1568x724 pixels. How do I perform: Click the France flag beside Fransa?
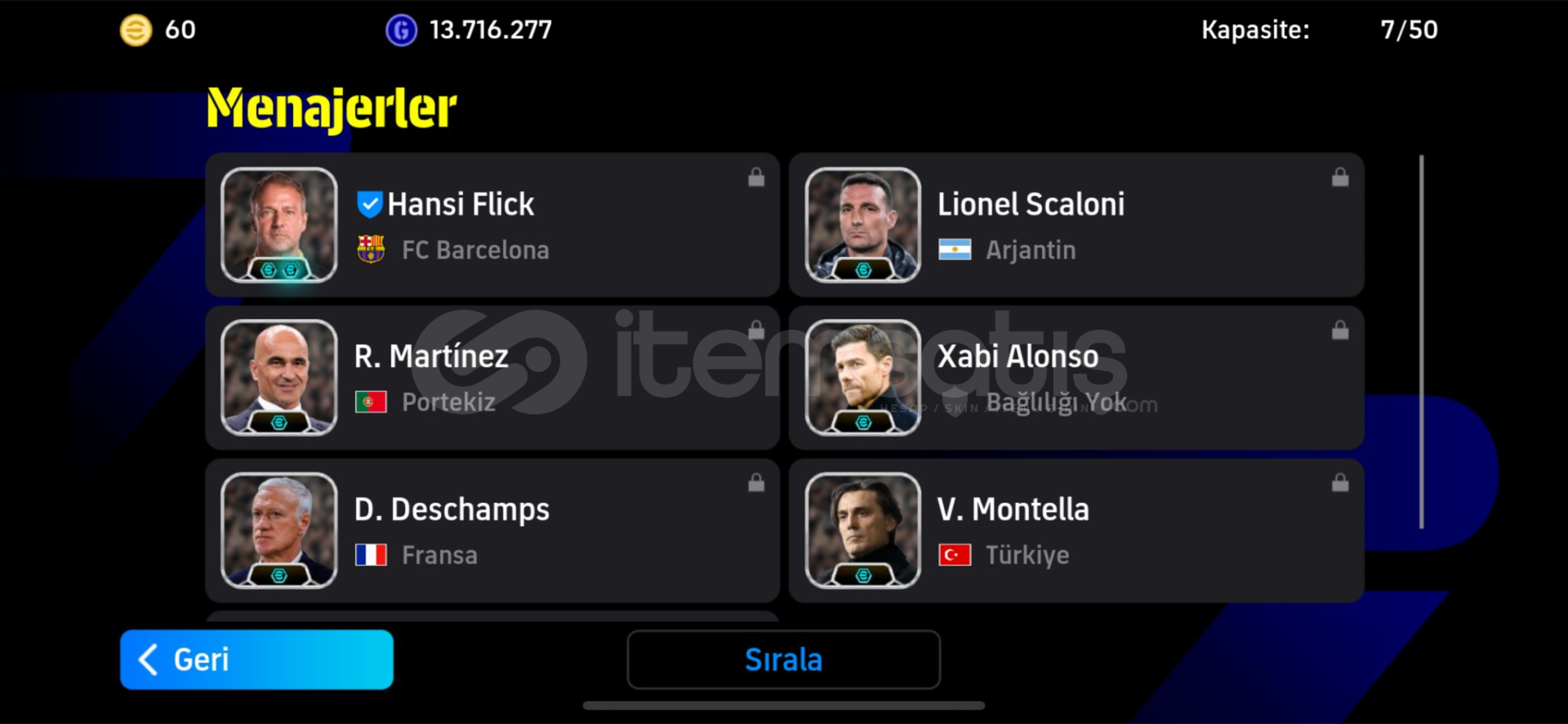(x=371, y=555)
